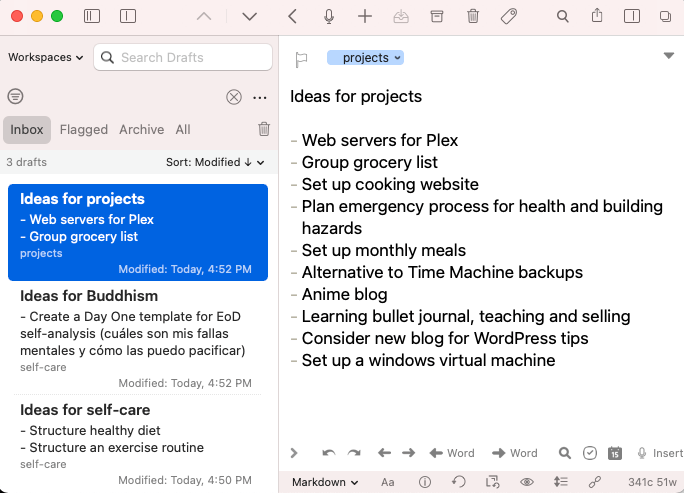Switch to the All tab
Viewport: 684px width, 493px height.
point(183,130)
